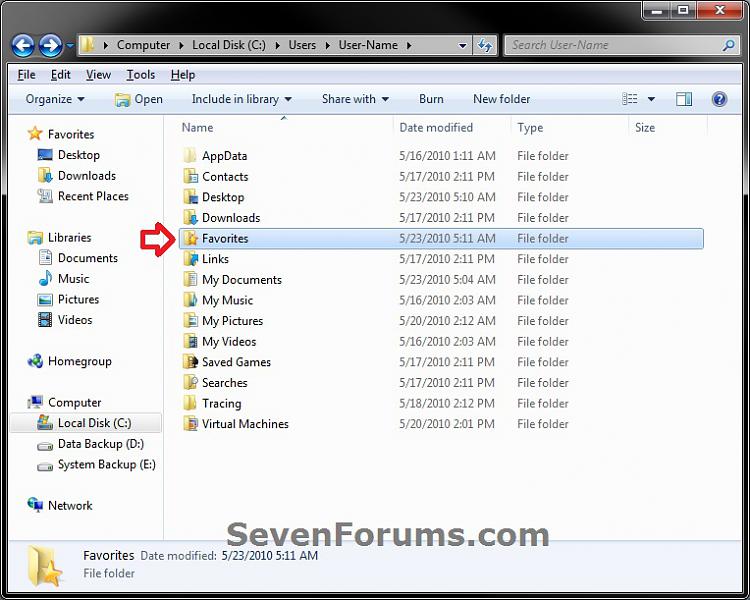Click the Tracing folder icon
The width and height of the screenshot is (750, 600).
pos(190,403)
